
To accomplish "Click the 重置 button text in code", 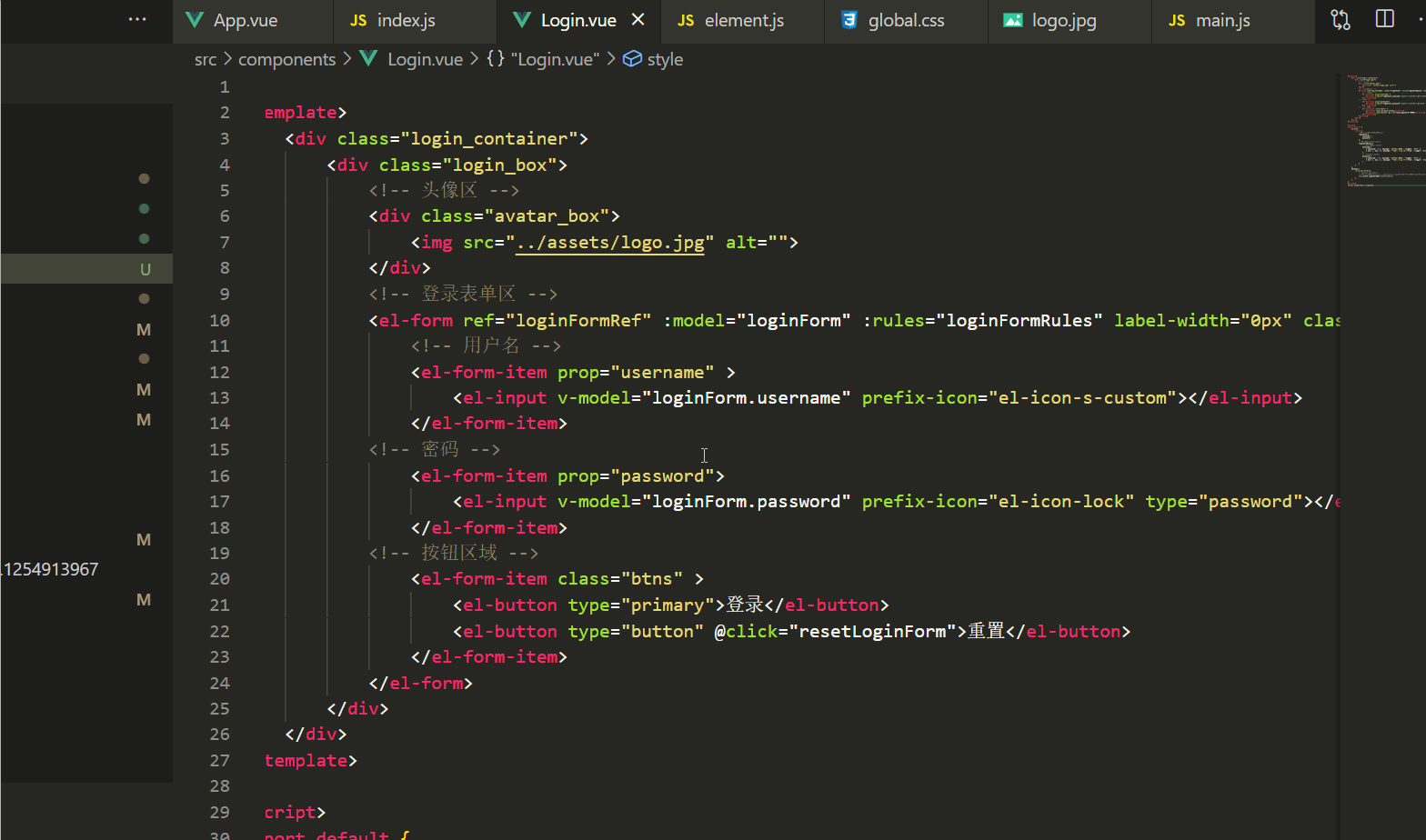I will pyautogui.click(x=986, y=632).
